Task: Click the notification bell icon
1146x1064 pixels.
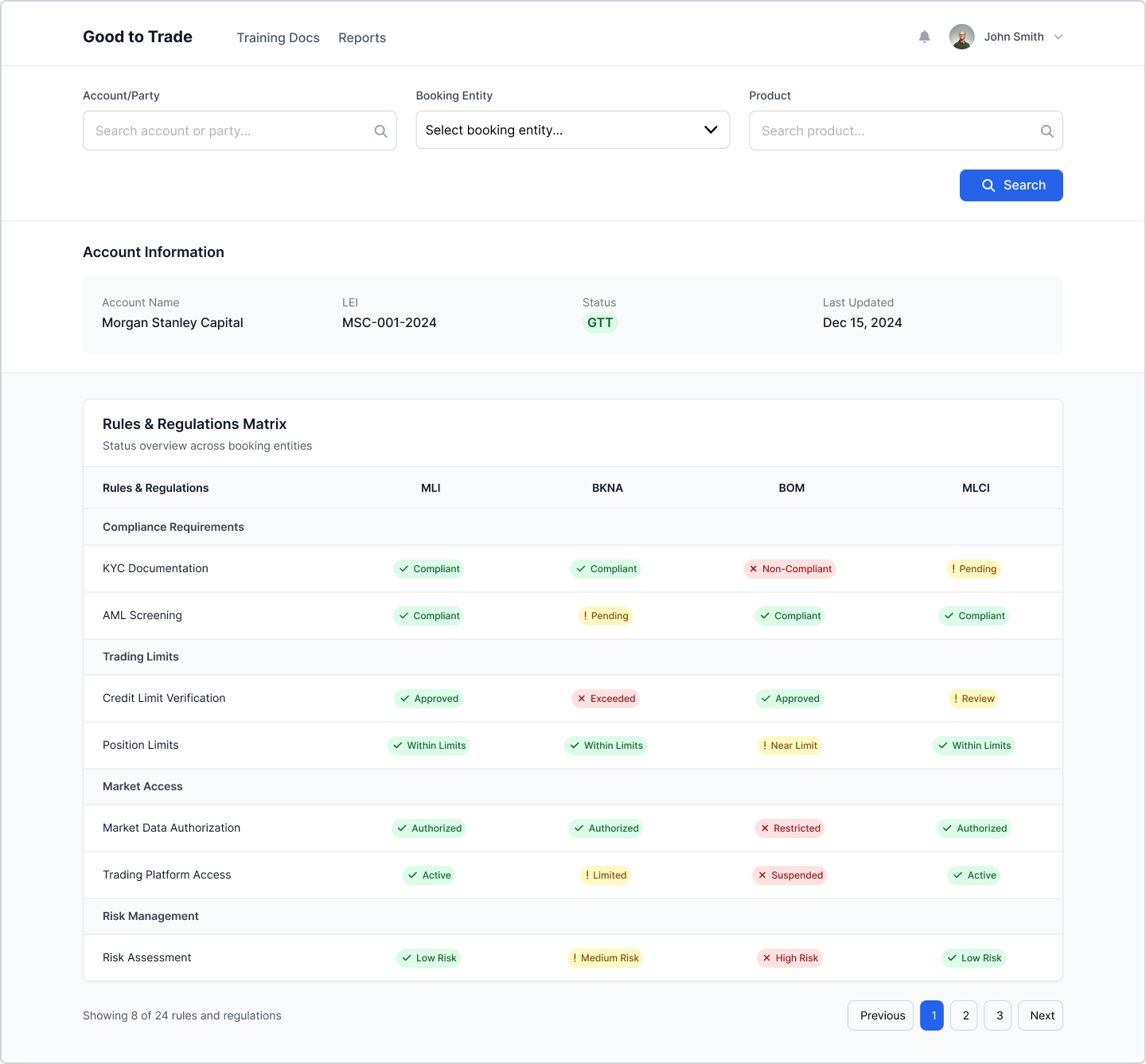Action: pos(924,37)
